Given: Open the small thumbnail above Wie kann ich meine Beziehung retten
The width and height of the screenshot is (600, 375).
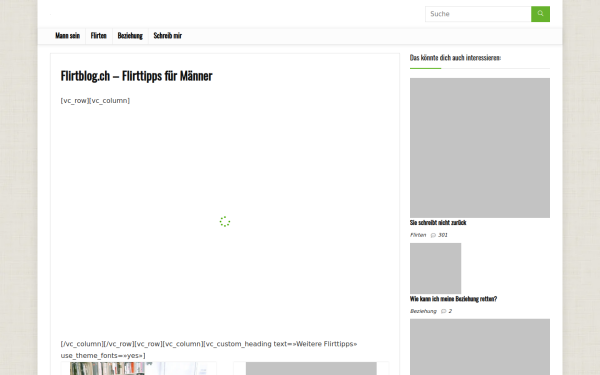Looking at the screenshot, I should coord(435,268).
